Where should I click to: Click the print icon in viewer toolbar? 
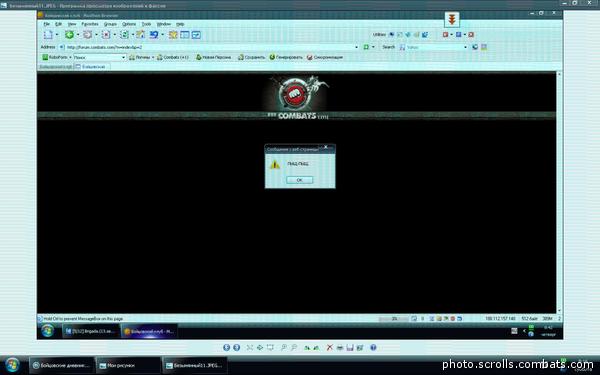pyautogui.click(x=340, y=347)
